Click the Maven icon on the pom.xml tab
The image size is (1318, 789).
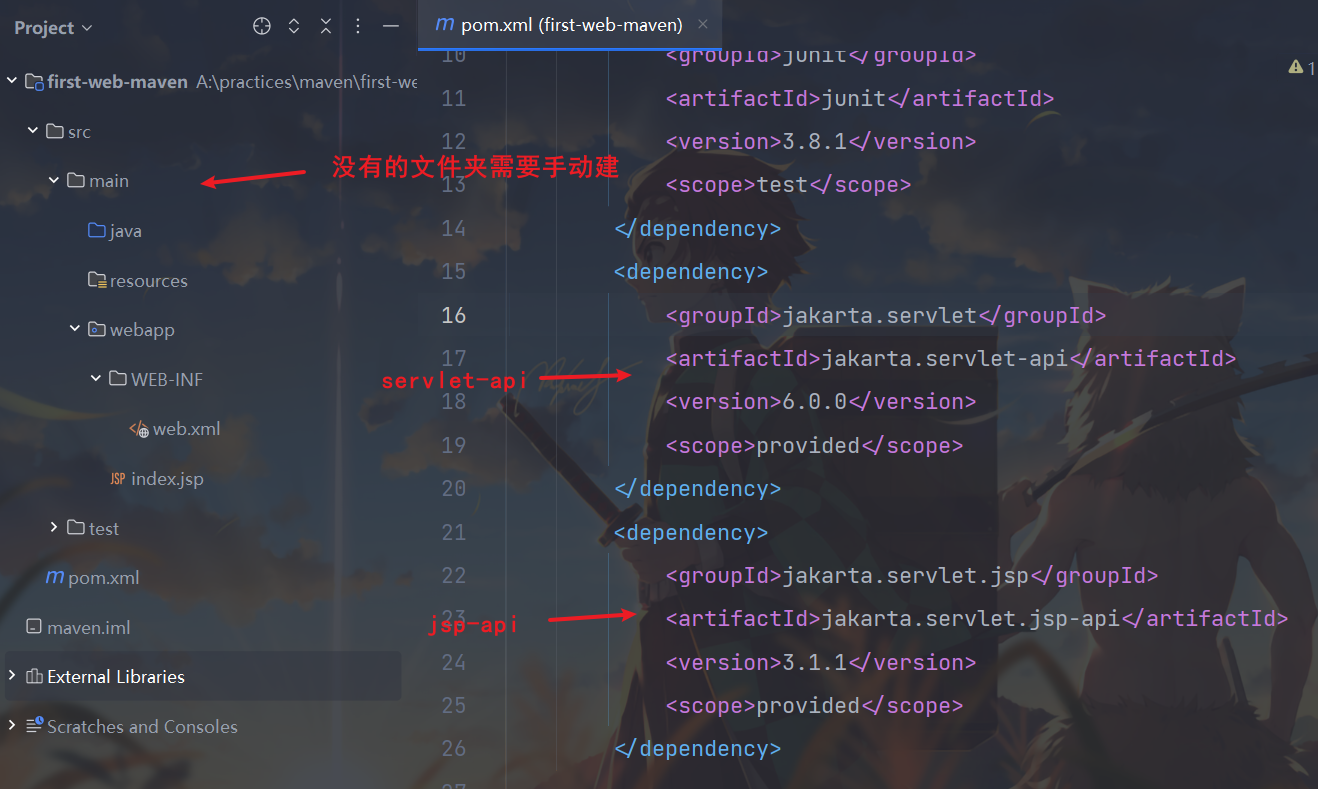446,25
